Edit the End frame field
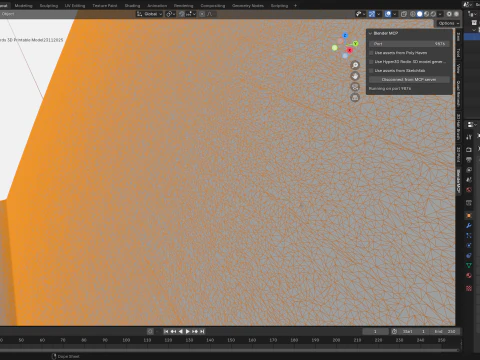The image size is (480, 360). point(445,331)
